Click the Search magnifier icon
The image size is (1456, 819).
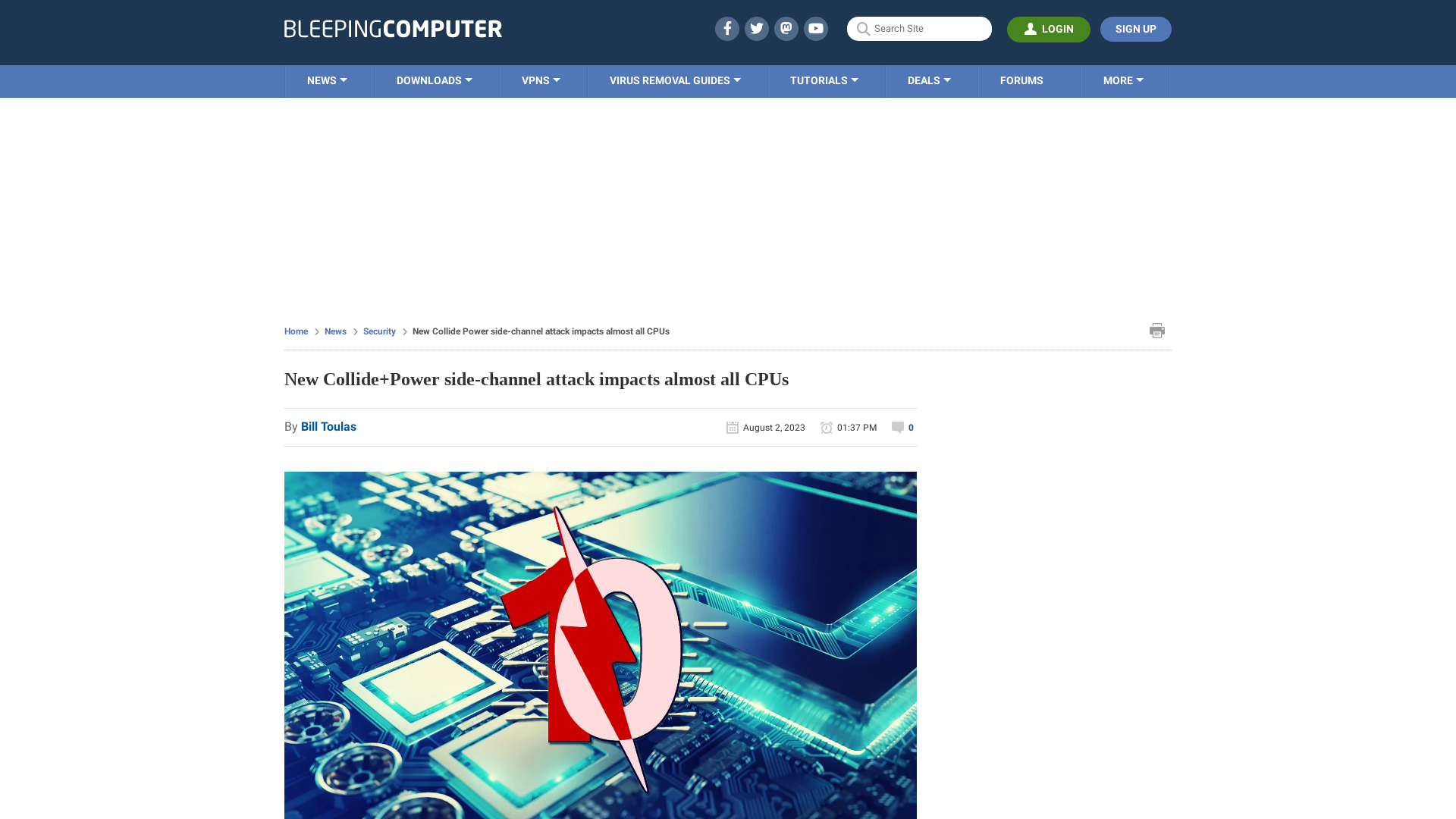coord(863,28)
